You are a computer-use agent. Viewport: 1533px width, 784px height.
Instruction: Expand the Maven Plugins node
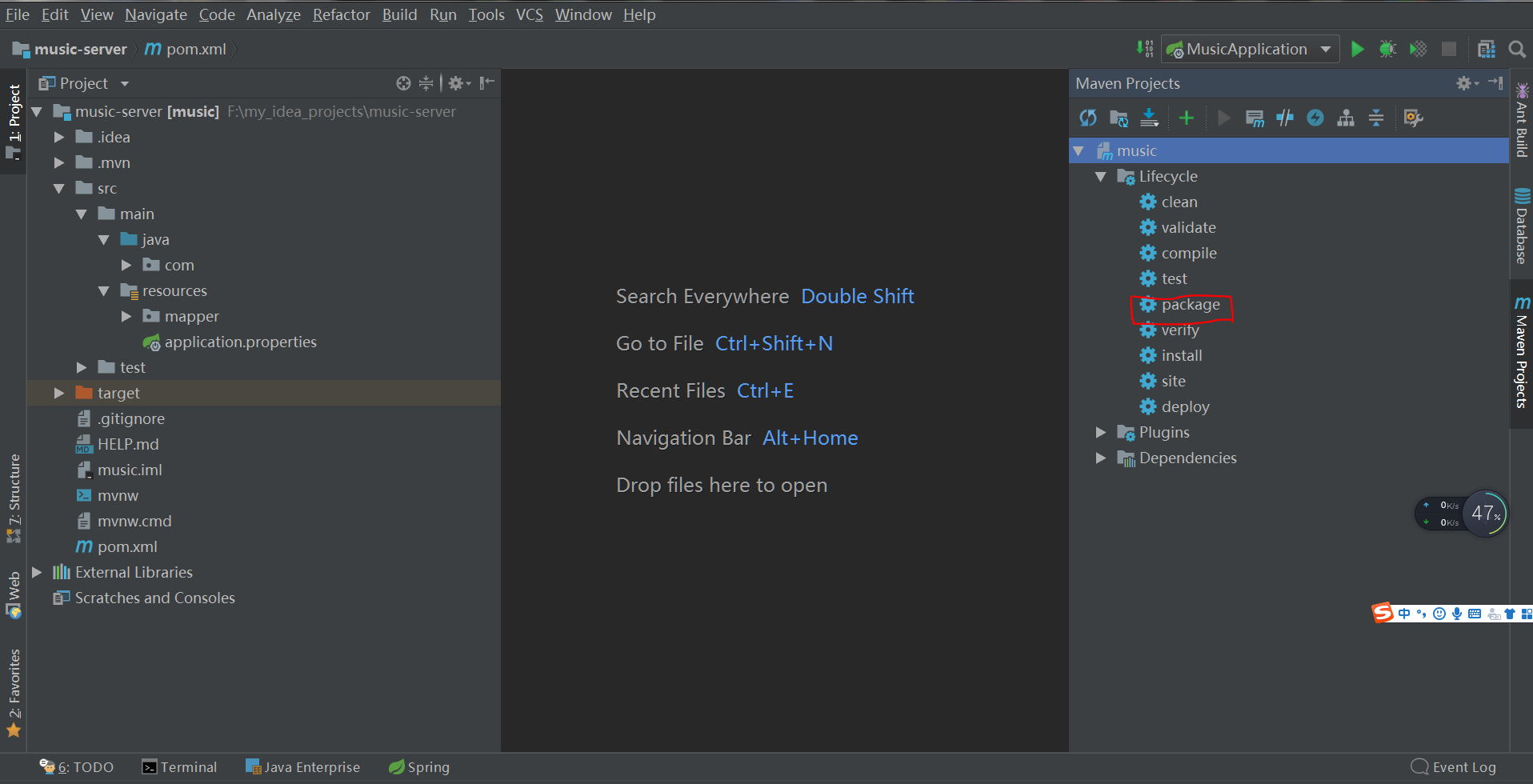[1100, 433]
